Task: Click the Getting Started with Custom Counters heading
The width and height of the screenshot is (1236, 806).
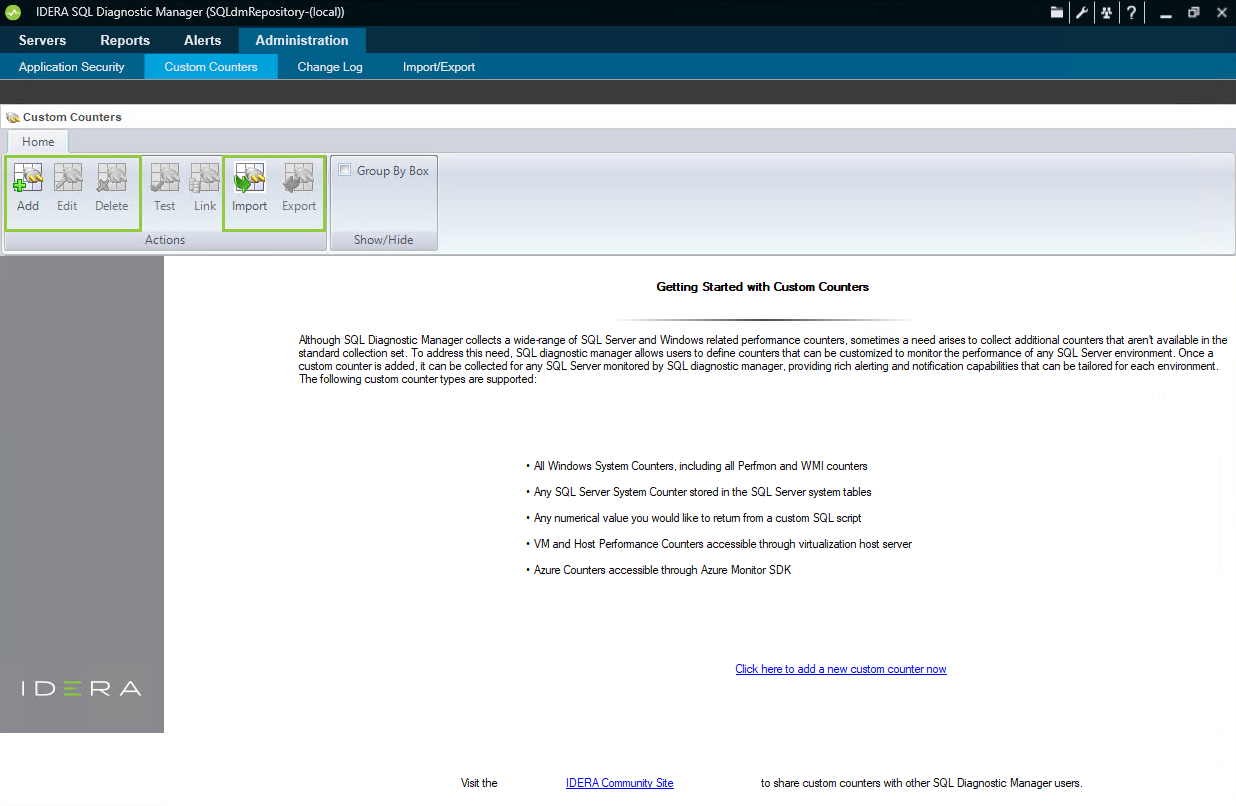Action: 763,287
